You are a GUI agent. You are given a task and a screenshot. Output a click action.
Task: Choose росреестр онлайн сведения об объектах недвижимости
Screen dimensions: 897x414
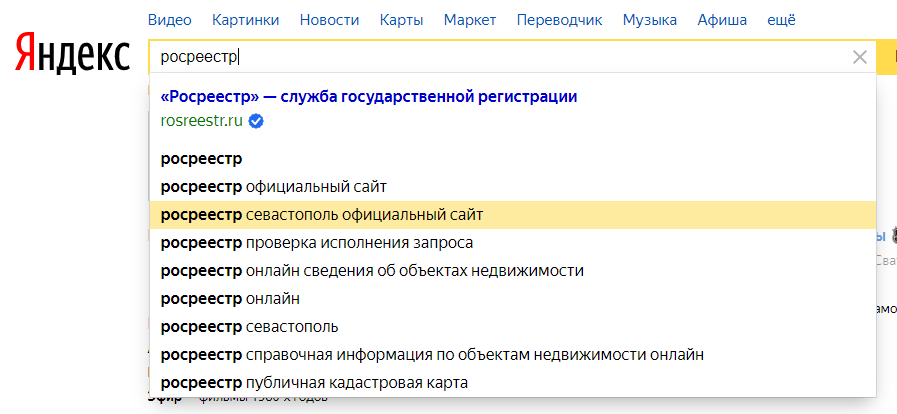(x=513, y=271)
